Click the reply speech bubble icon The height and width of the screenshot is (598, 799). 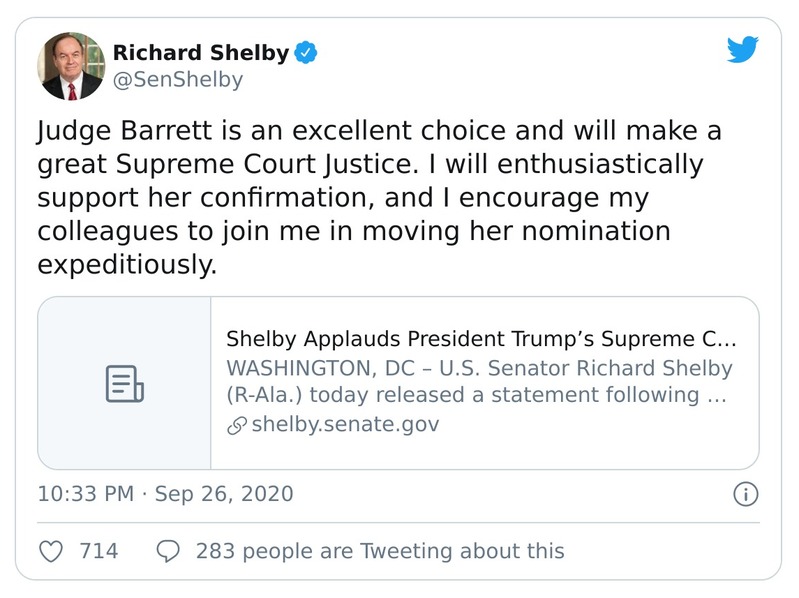[x=168, y=550]
